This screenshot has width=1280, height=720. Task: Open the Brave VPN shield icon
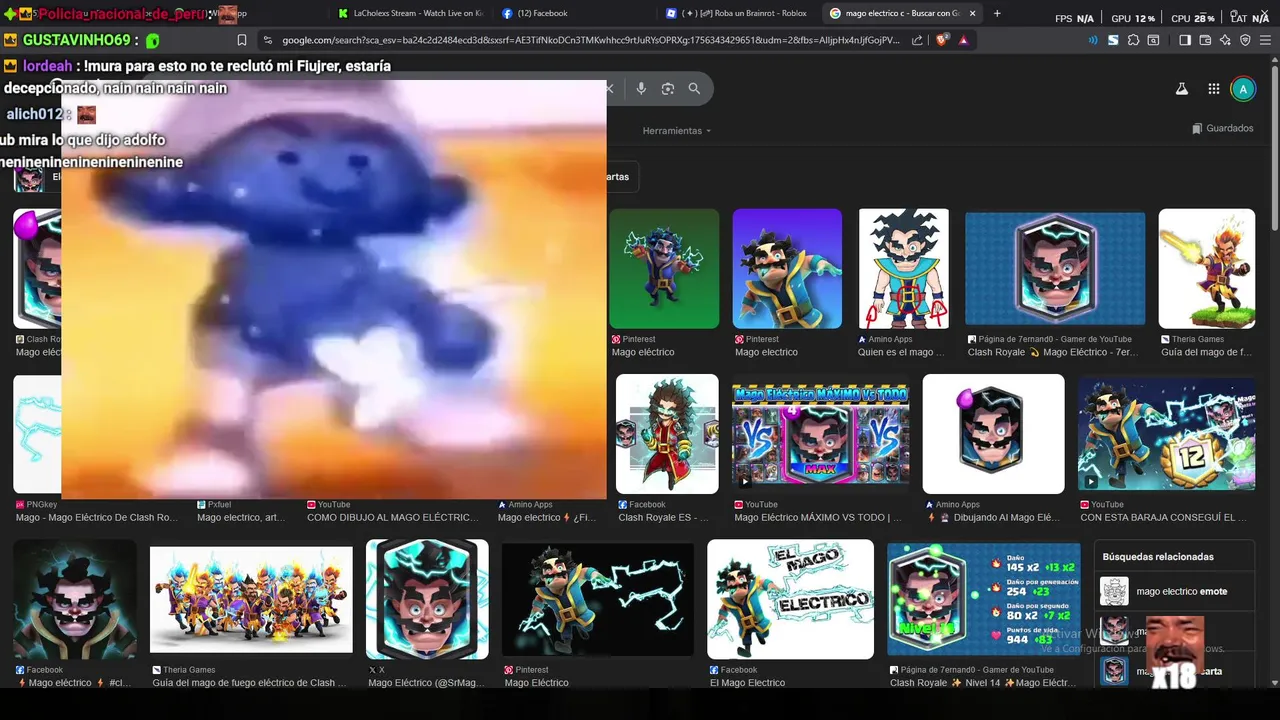point(1245,40)
